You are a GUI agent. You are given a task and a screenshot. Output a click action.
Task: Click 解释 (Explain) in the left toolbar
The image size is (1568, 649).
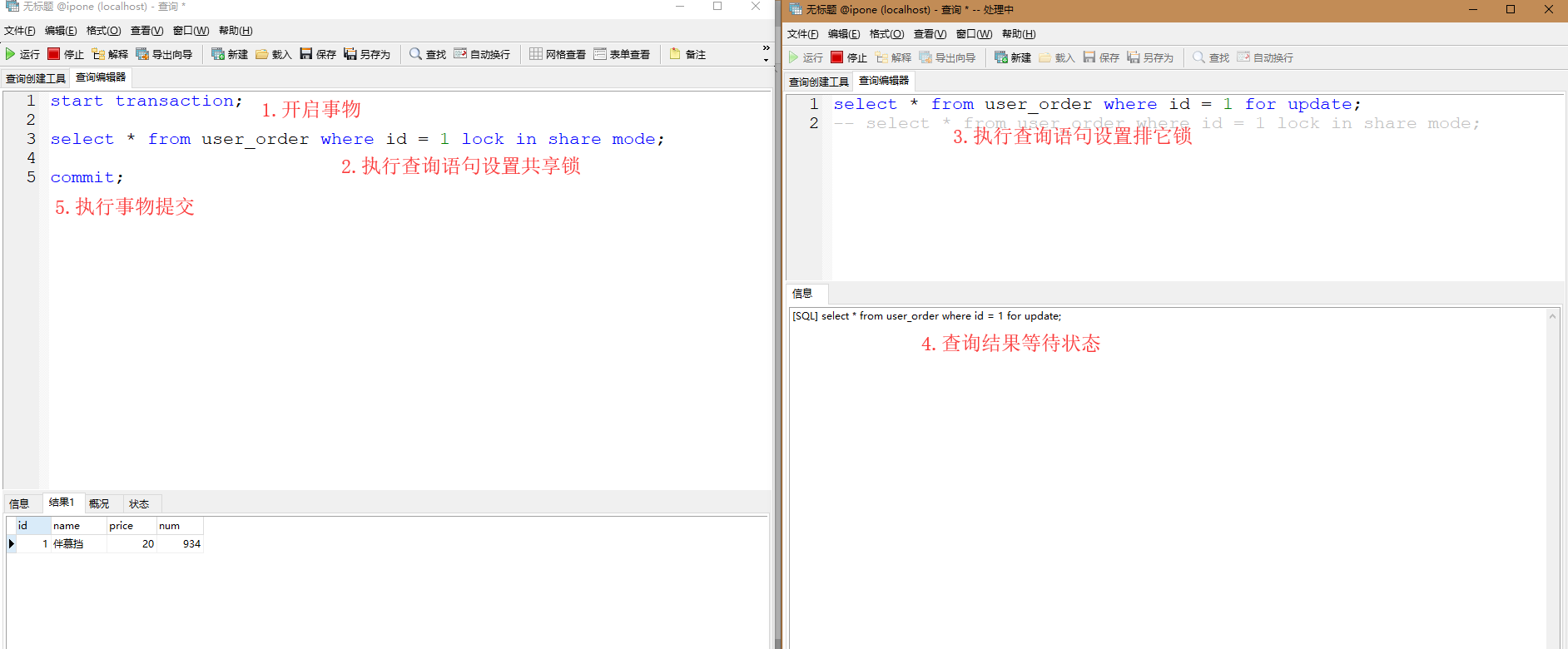click(110, 54)
